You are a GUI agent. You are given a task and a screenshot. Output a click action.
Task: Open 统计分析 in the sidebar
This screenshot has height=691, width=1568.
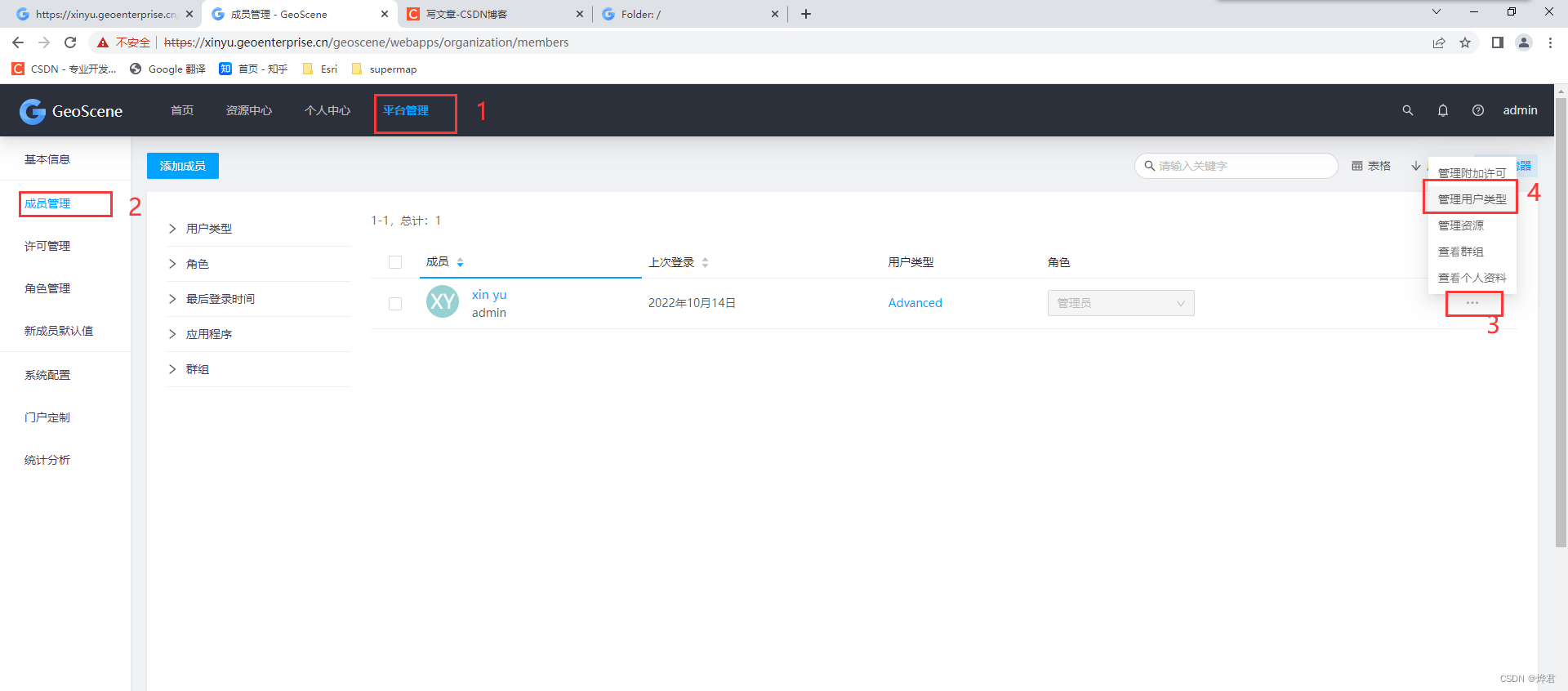(x=47, y=460)
